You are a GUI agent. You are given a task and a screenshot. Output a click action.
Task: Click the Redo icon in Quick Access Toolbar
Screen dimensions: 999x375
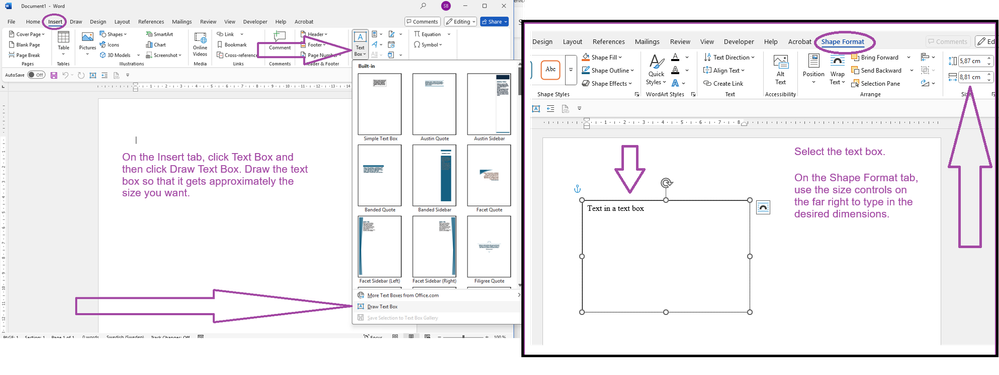(x=82, y=75)
